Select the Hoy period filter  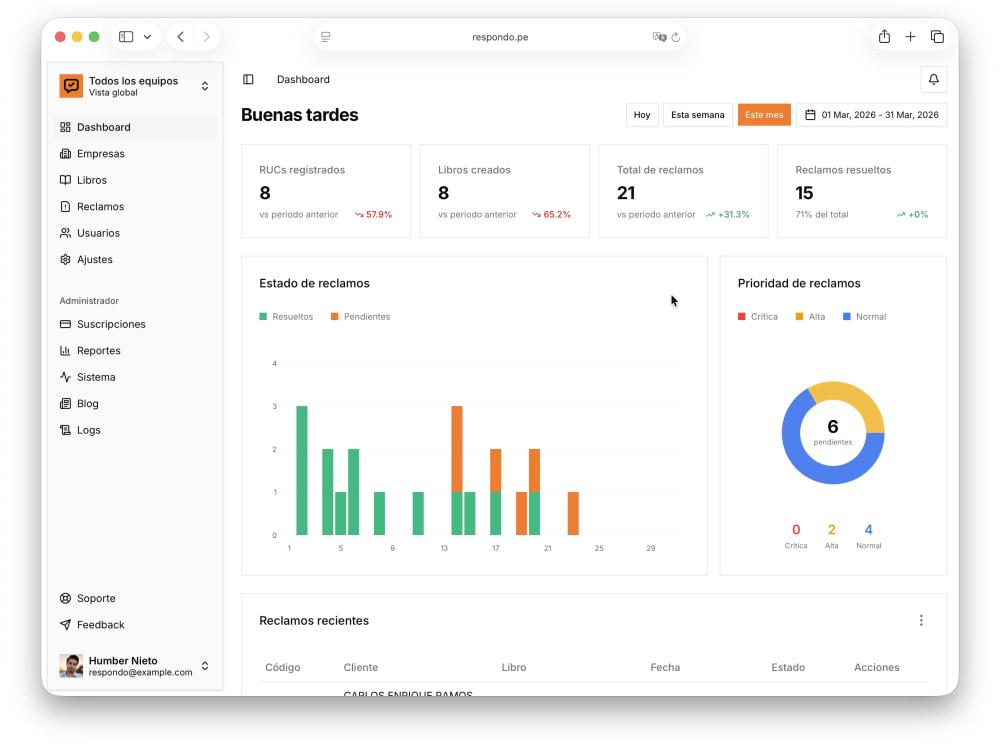click(642, 115)
